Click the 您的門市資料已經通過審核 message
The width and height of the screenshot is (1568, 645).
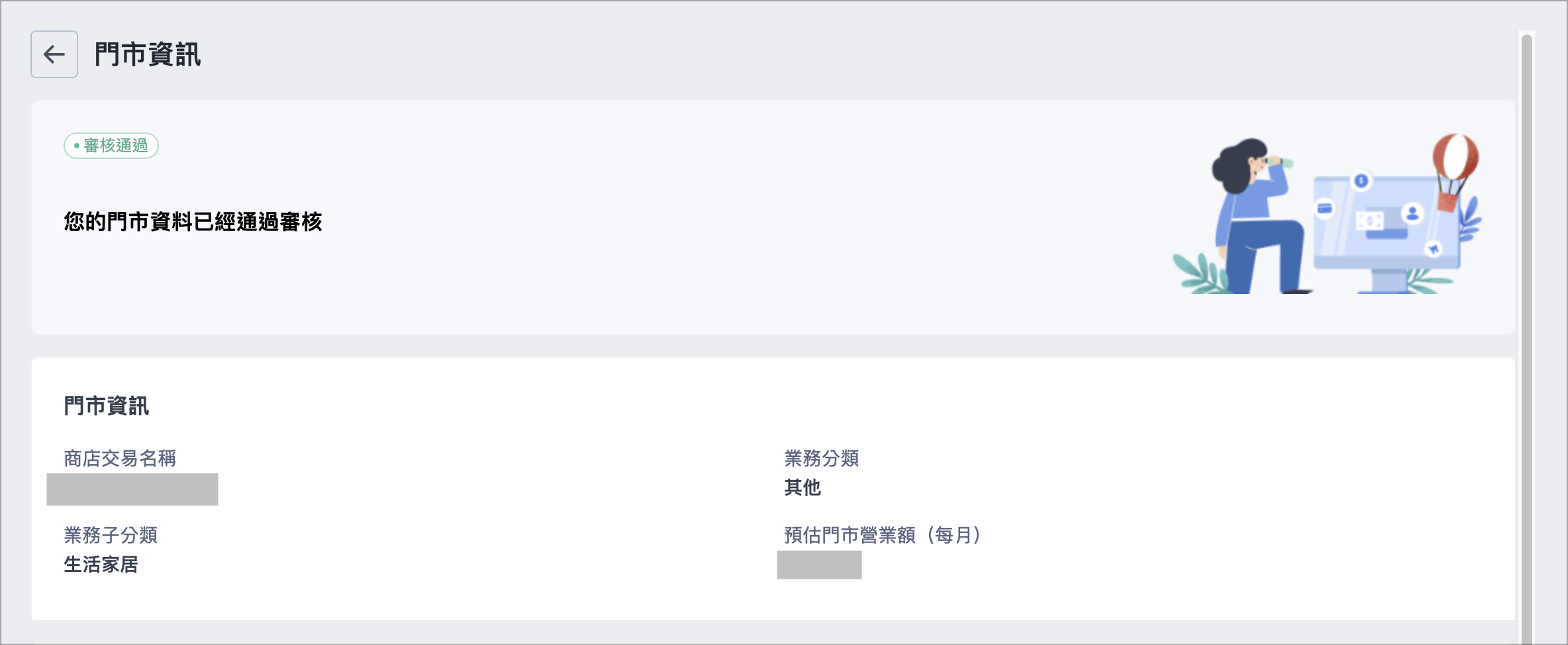coord(193,222)
